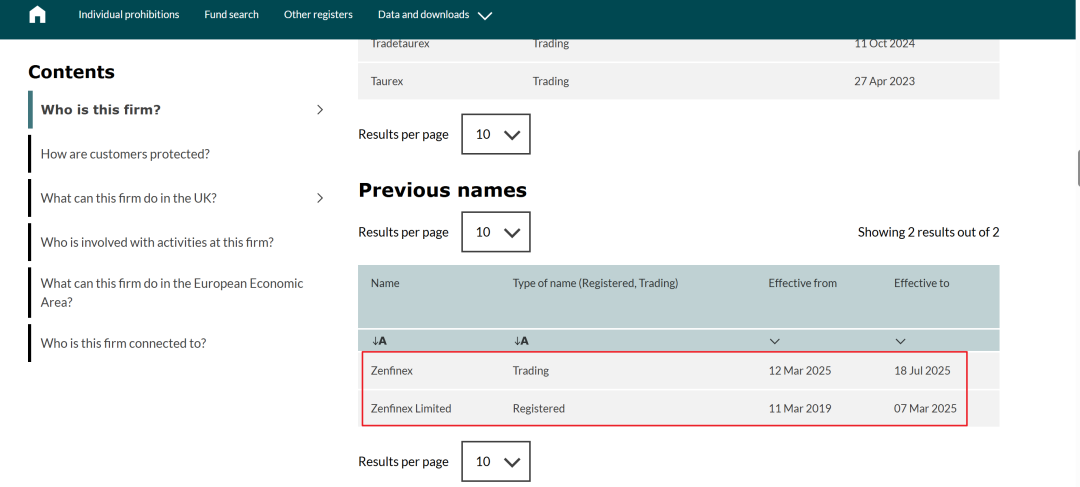Navigate to Who is this firm connected to?

[x=123, y=343]
